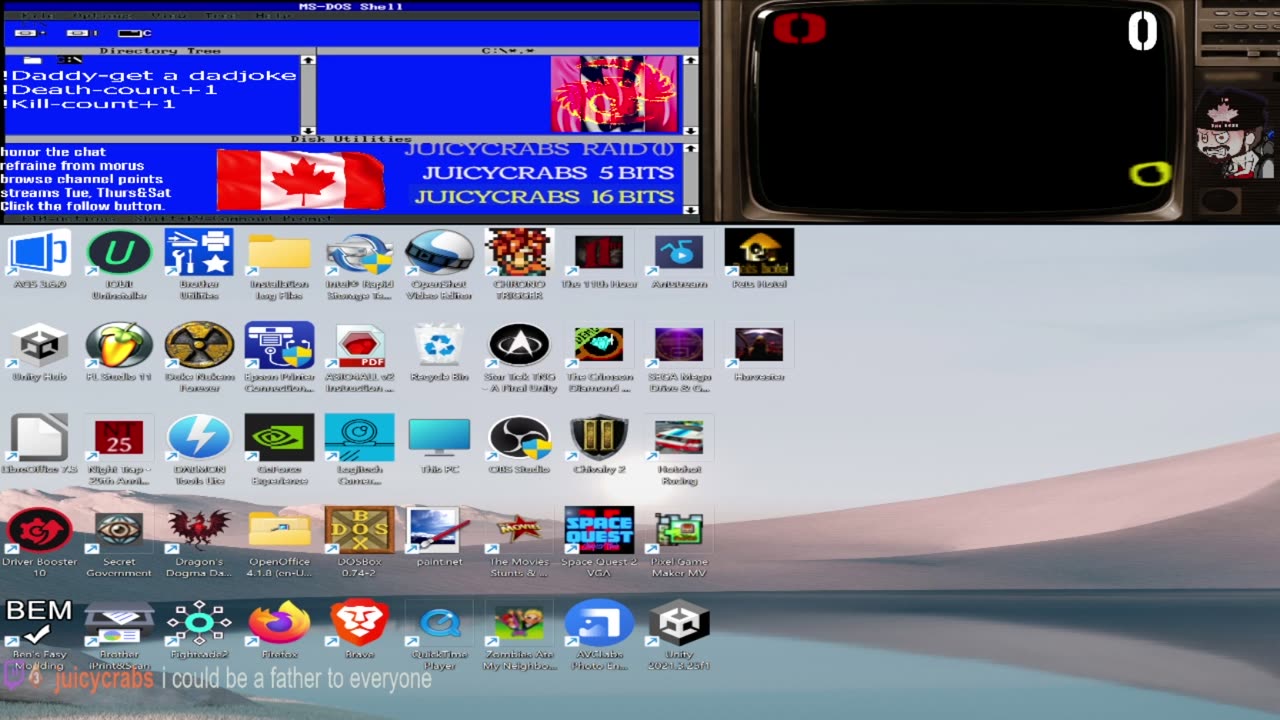Open FL Studio 11
This screenshot has height=720, width=1280.
tap(119, 354)
